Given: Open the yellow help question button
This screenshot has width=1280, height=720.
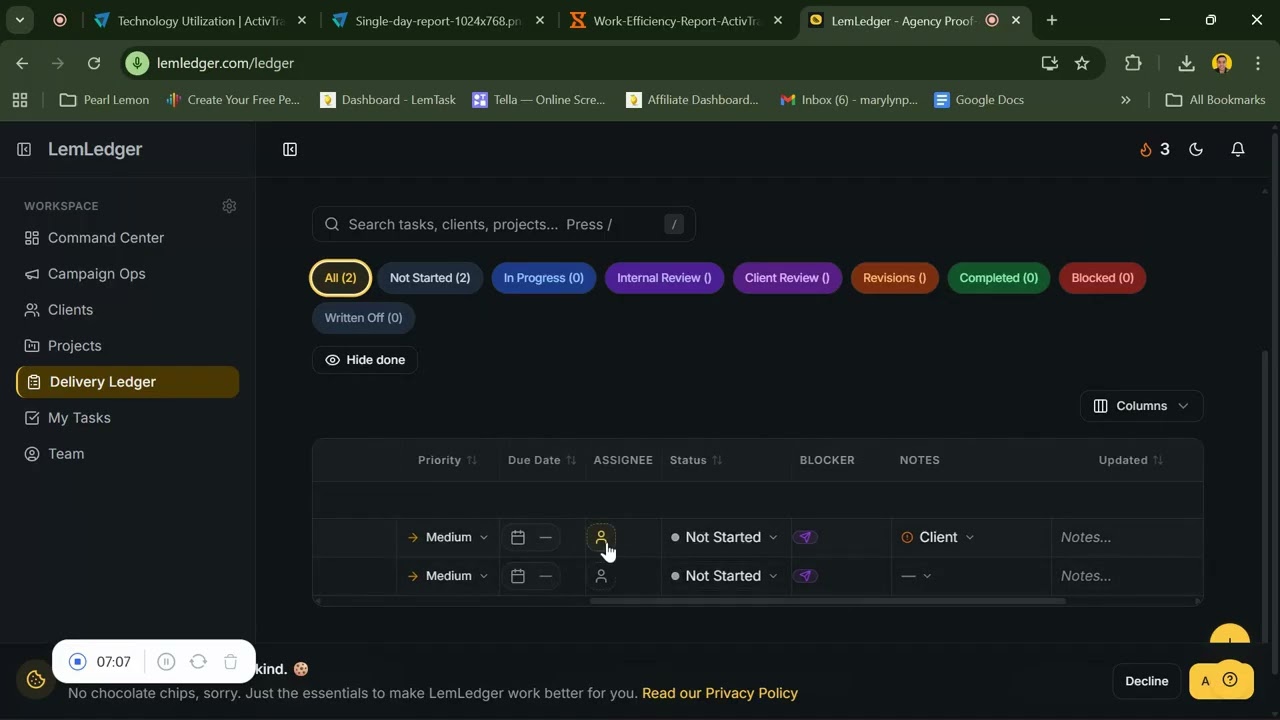Looking at the screenshot, I should point(1231,681).
